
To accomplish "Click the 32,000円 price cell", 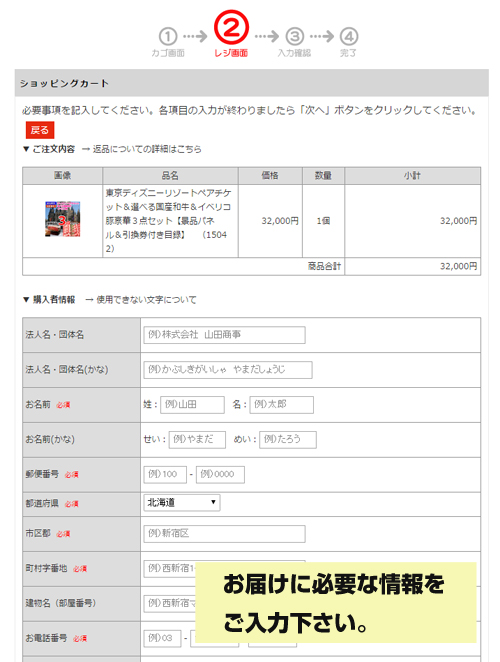I will pos(270,221).
